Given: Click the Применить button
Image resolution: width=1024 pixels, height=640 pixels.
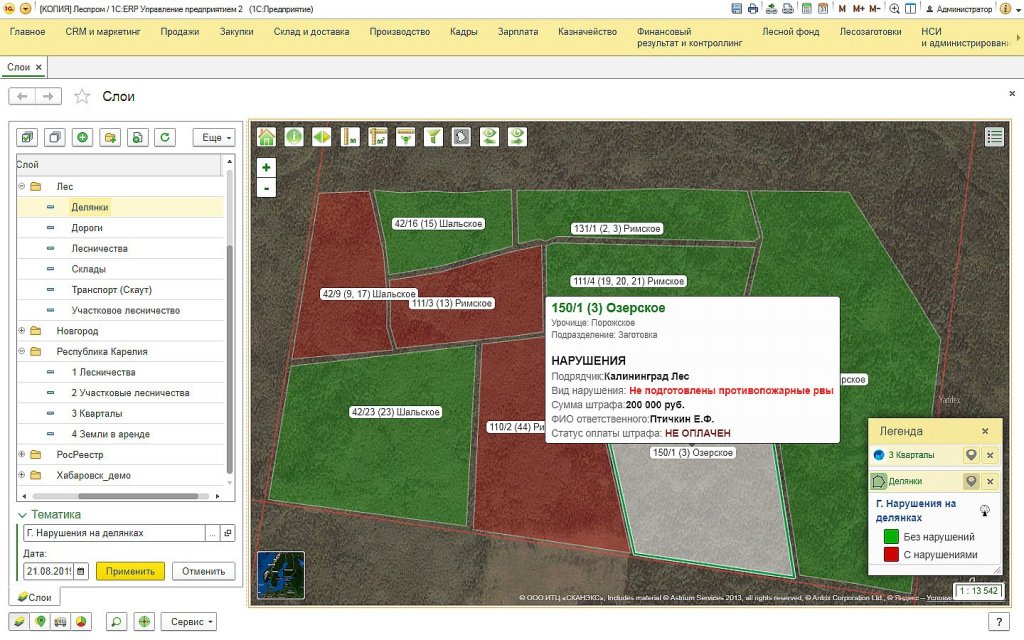Looking at the screenshot, I should pyautogui.click(x=130, y=571).
